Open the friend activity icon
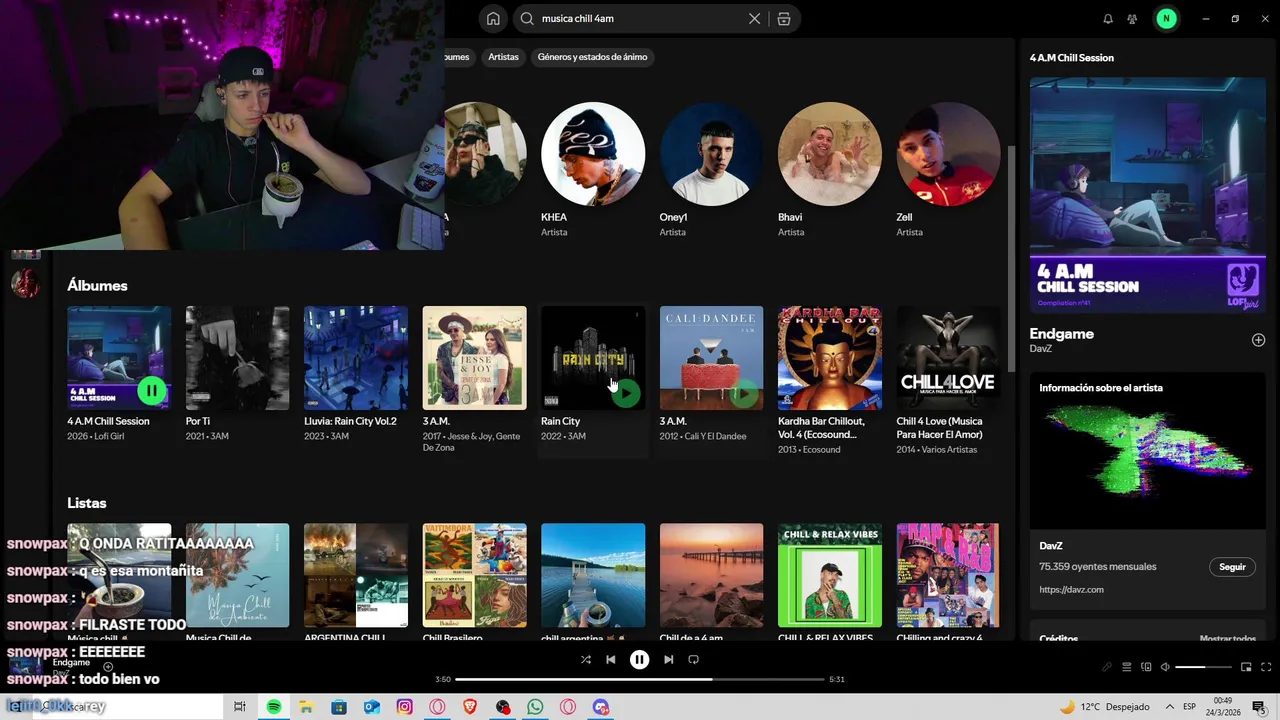The image size is (1280, 720). pos(1132,18)
